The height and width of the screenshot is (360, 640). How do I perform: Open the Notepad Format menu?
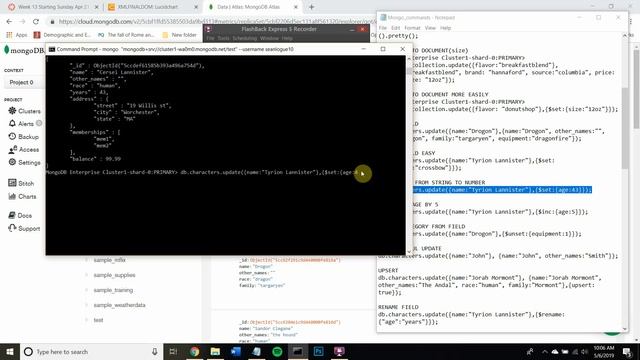tap(412, 28)
